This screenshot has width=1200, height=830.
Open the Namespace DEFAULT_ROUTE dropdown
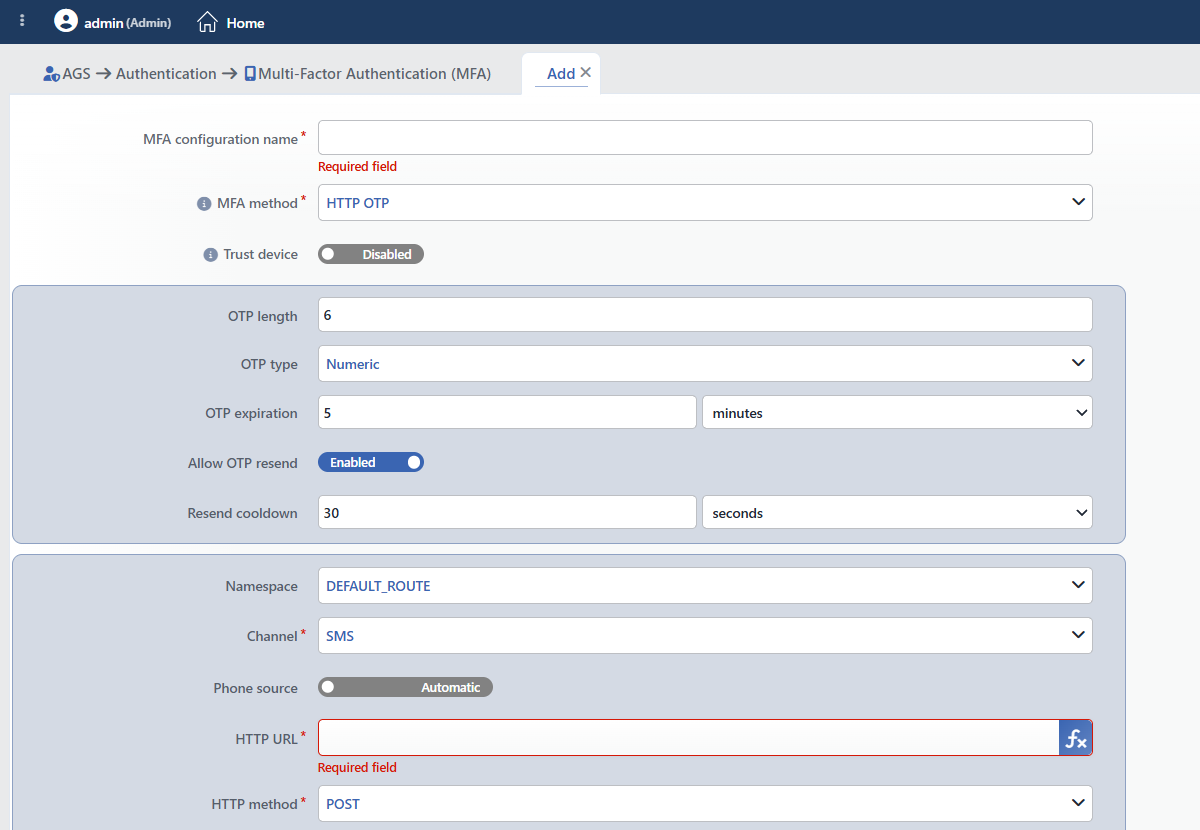705,586
